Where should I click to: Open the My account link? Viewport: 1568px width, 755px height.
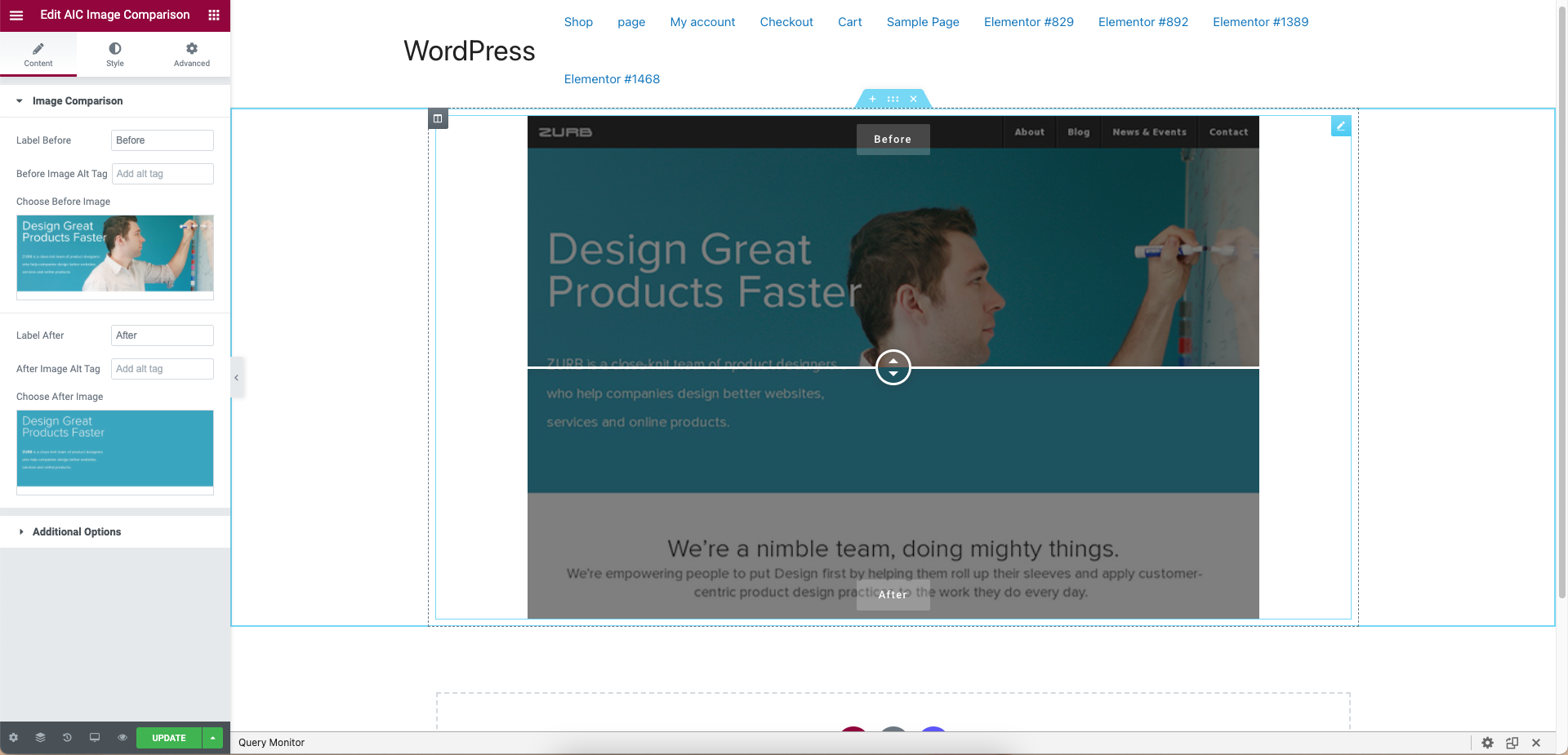pyautogui.click(x=702, y=22)
